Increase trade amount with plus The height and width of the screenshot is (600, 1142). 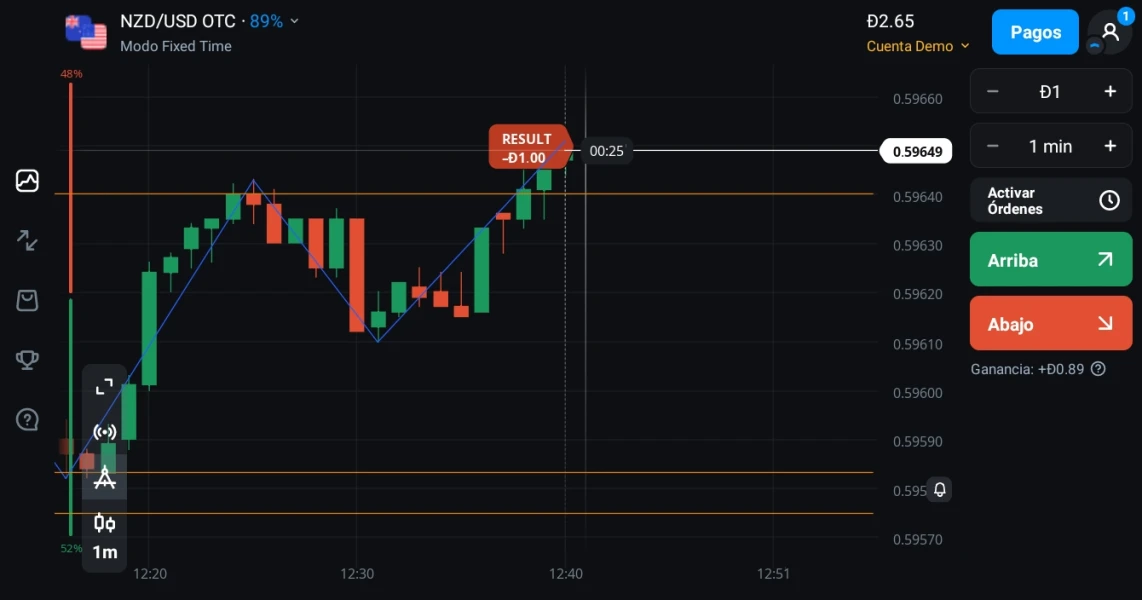1110,92
